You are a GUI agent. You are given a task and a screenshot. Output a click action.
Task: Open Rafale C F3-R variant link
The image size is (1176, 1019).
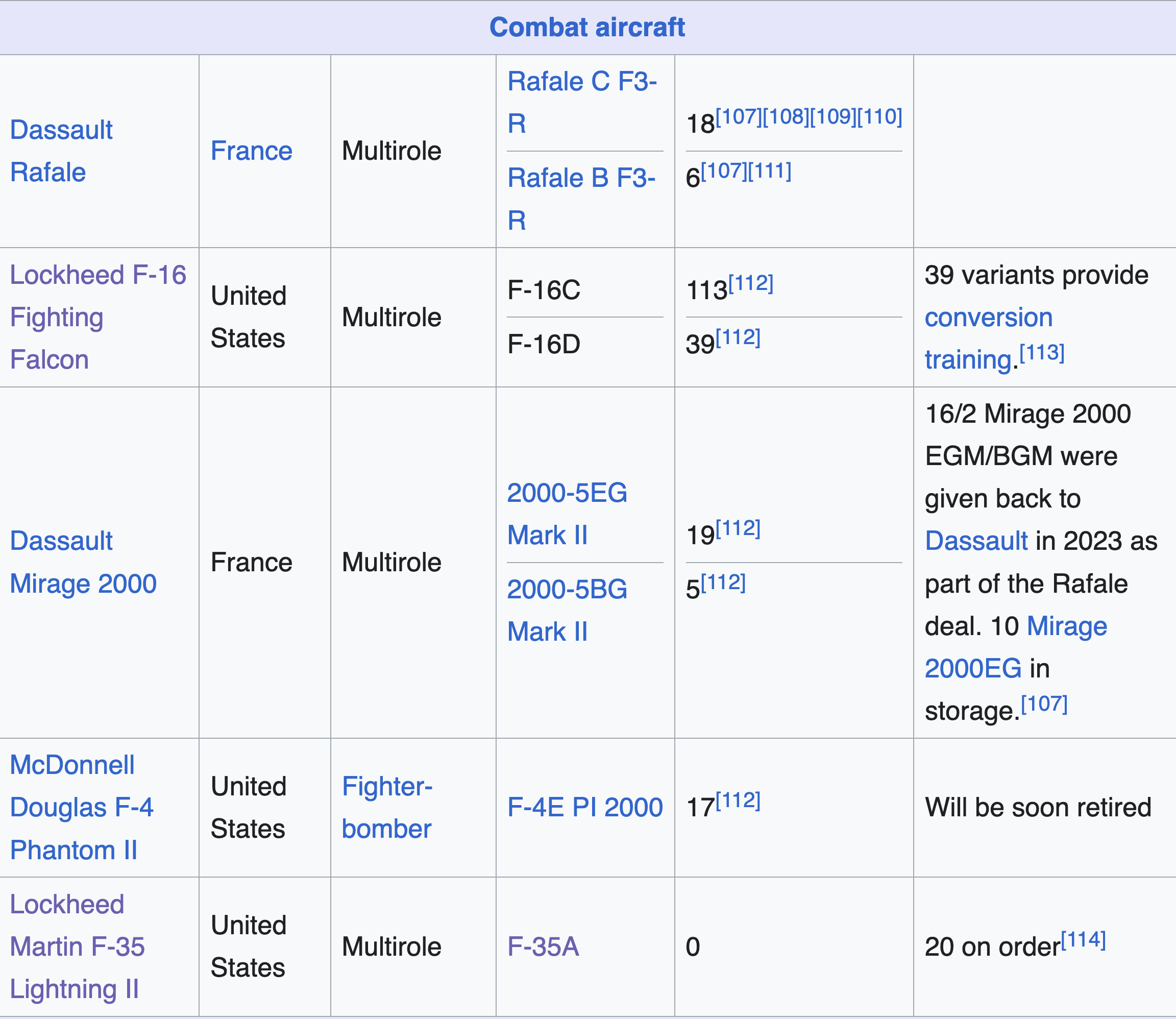[582, 102]
